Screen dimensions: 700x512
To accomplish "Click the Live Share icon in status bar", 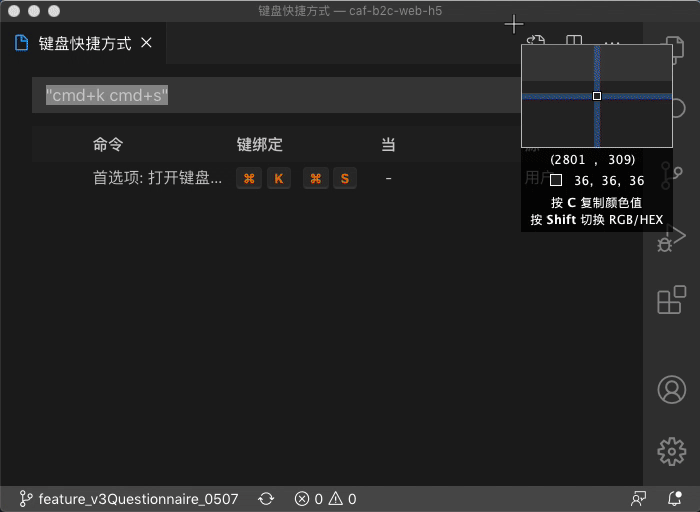I will pos(638,498).
